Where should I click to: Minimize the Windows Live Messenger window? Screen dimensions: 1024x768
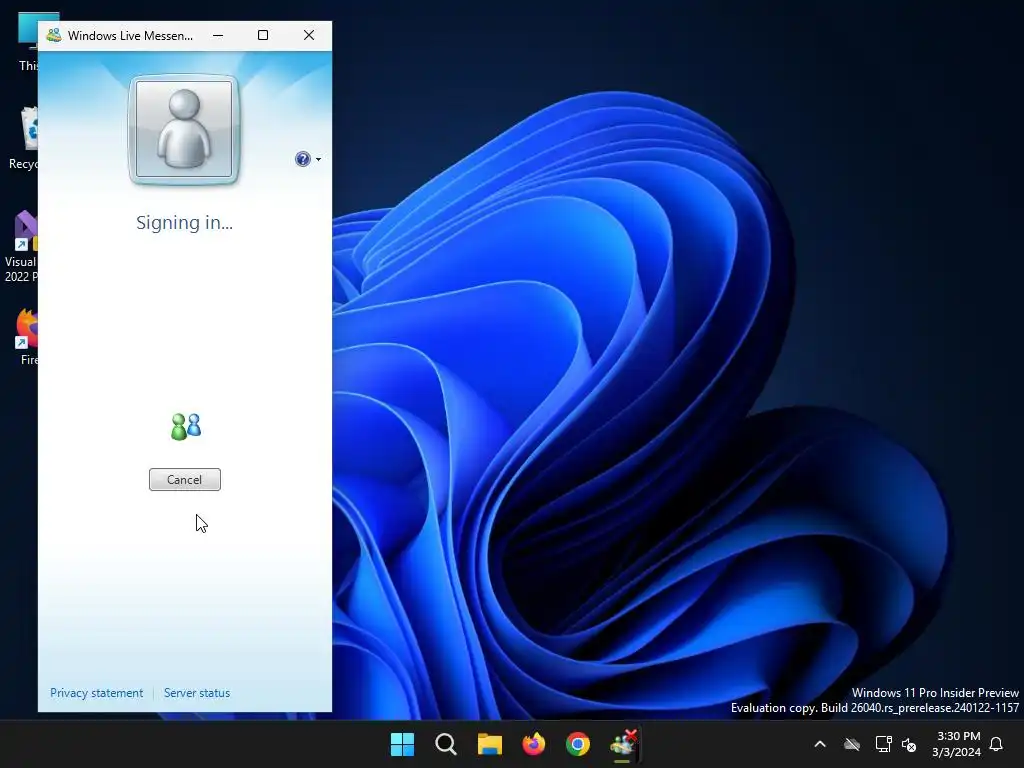(x=218, y=35)
